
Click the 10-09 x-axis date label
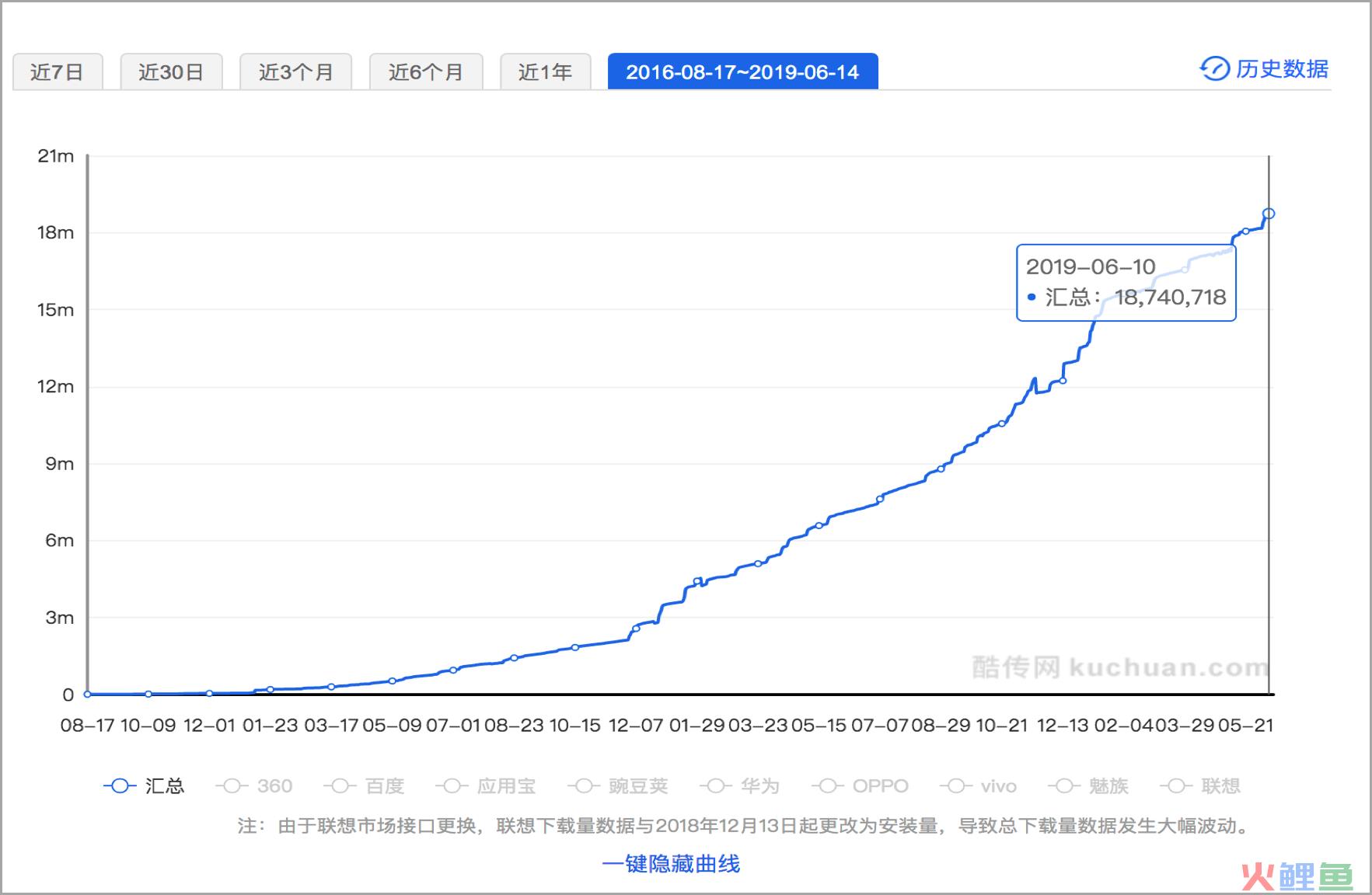pos(148,726)
